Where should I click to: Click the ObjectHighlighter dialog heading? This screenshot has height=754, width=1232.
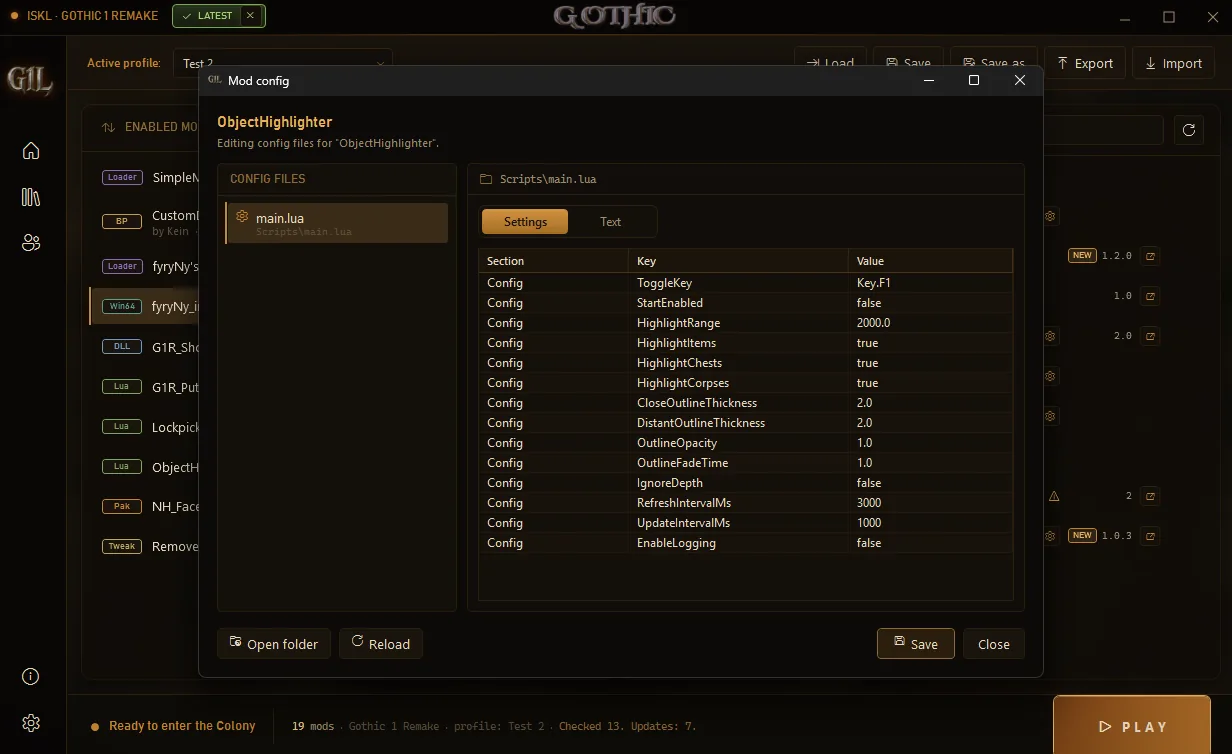click(274, 122)
